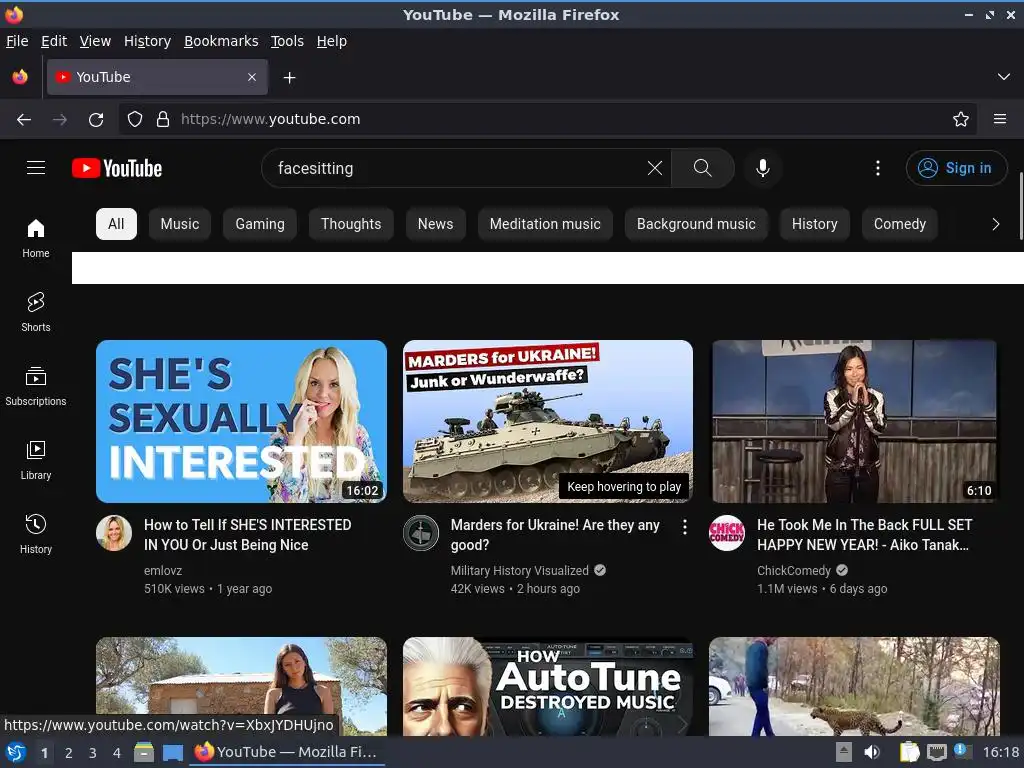Switch to workspace 2

[x=69, y=753]
